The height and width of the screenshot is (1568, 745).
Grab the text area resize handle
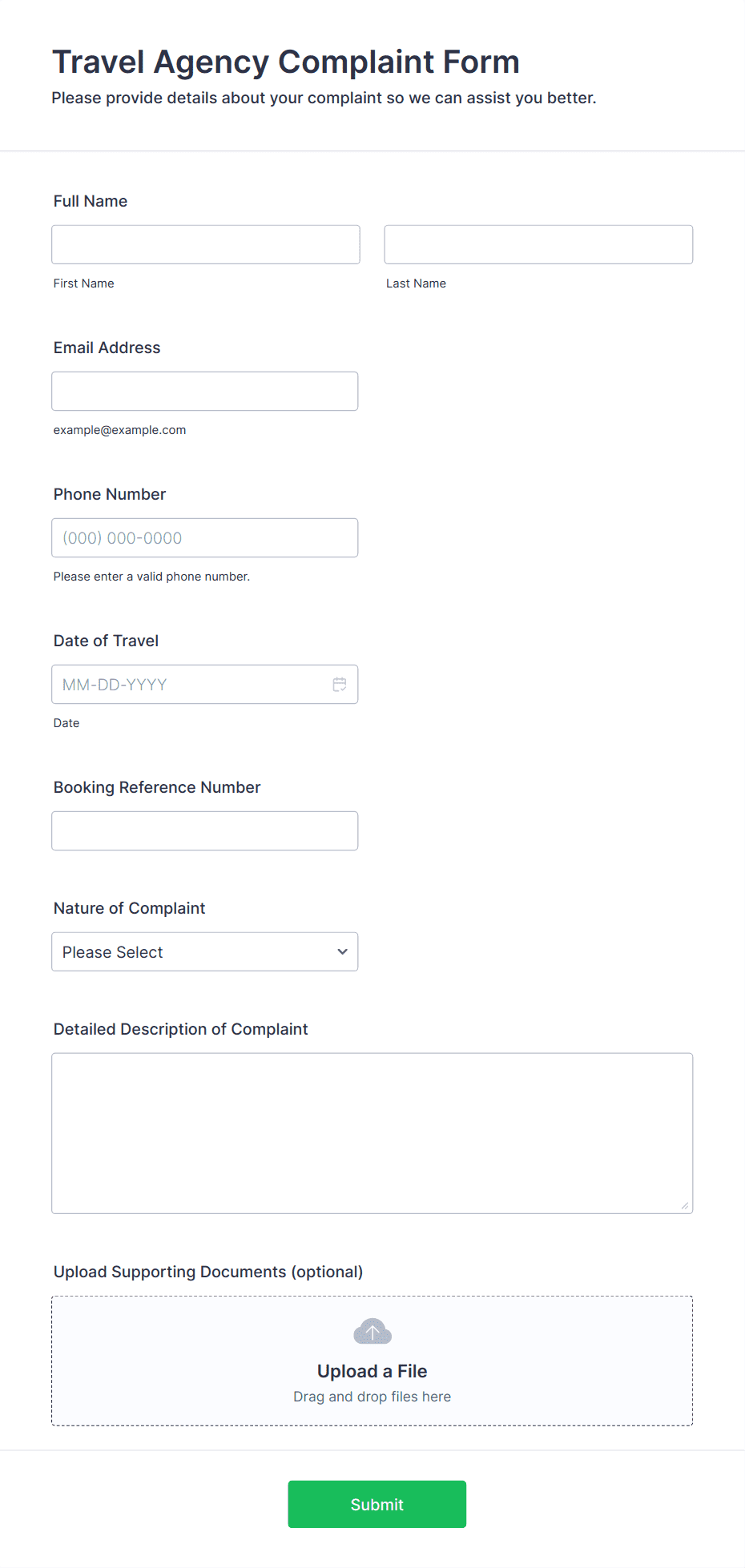point(685,1205)
